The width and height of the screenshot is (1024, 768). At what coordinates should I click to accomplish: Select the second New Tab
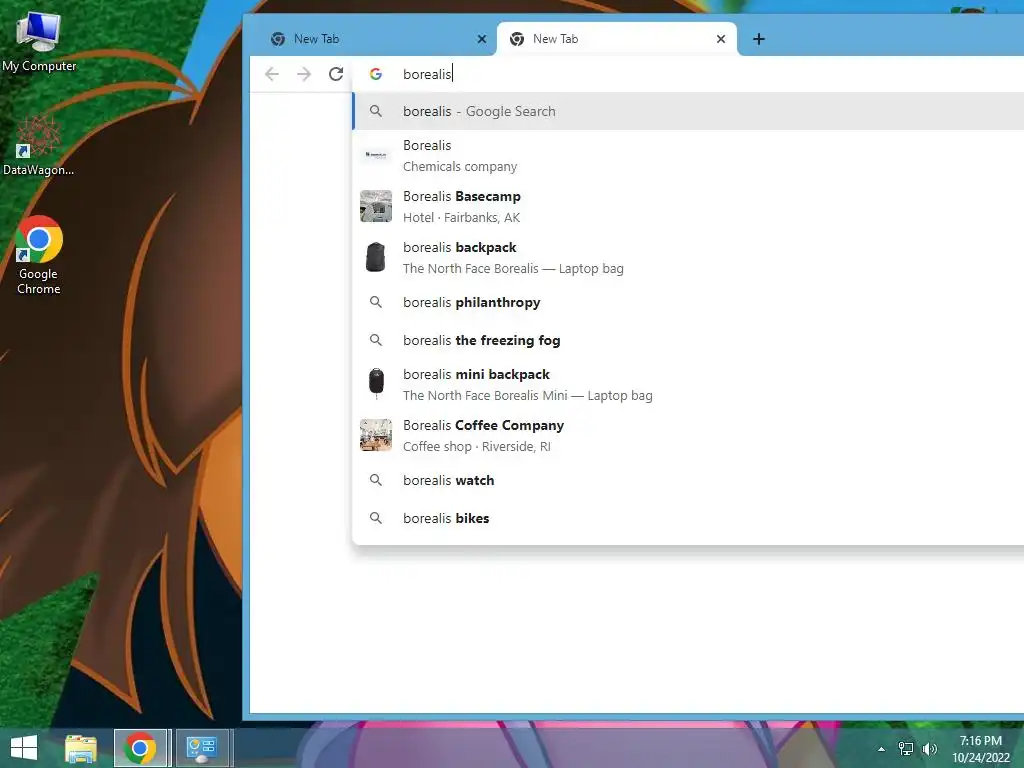coord(614,39)
